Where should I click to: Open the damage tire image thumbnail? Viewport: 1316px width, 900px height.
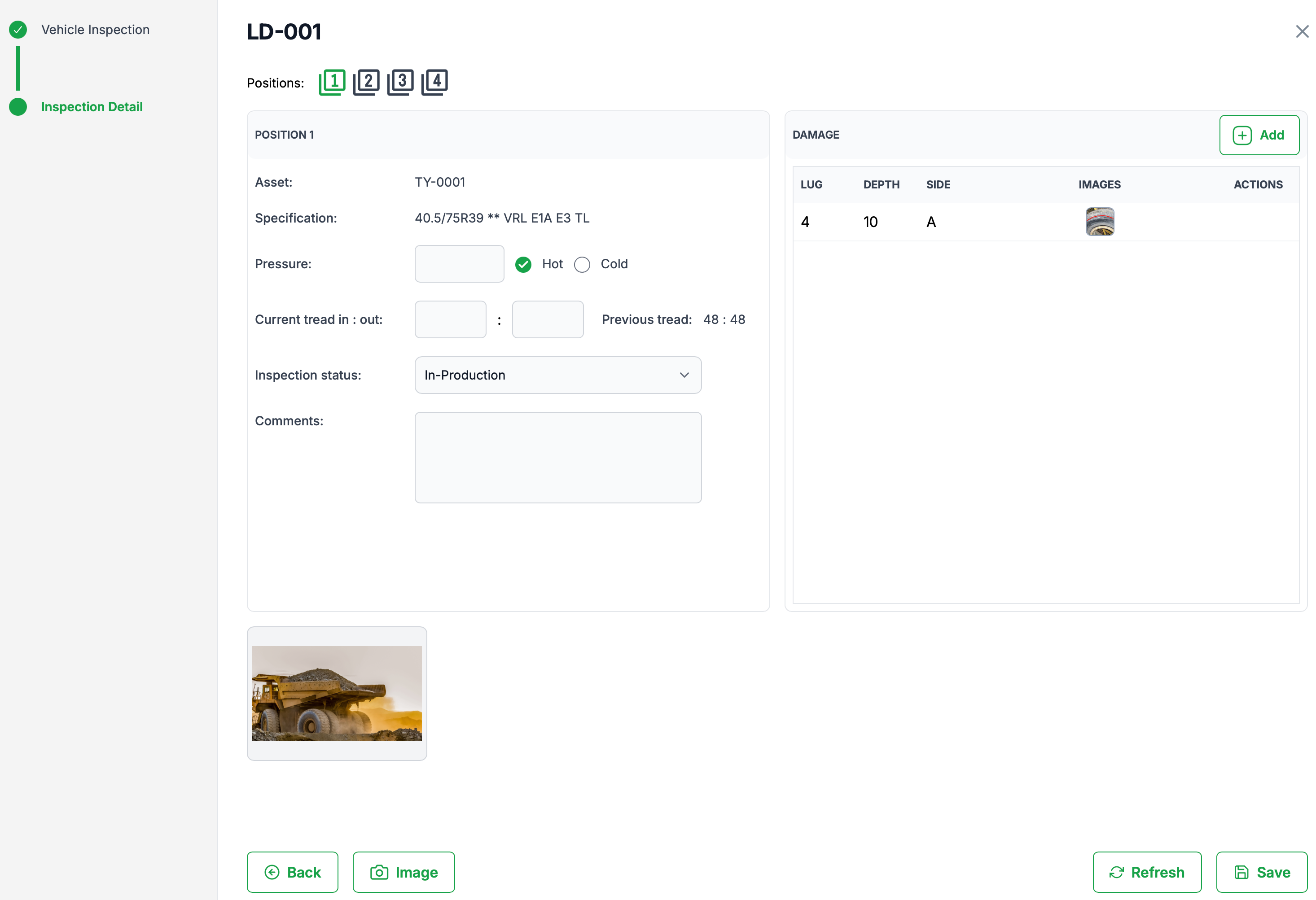pyautogui.click(x=1100, y=221)
